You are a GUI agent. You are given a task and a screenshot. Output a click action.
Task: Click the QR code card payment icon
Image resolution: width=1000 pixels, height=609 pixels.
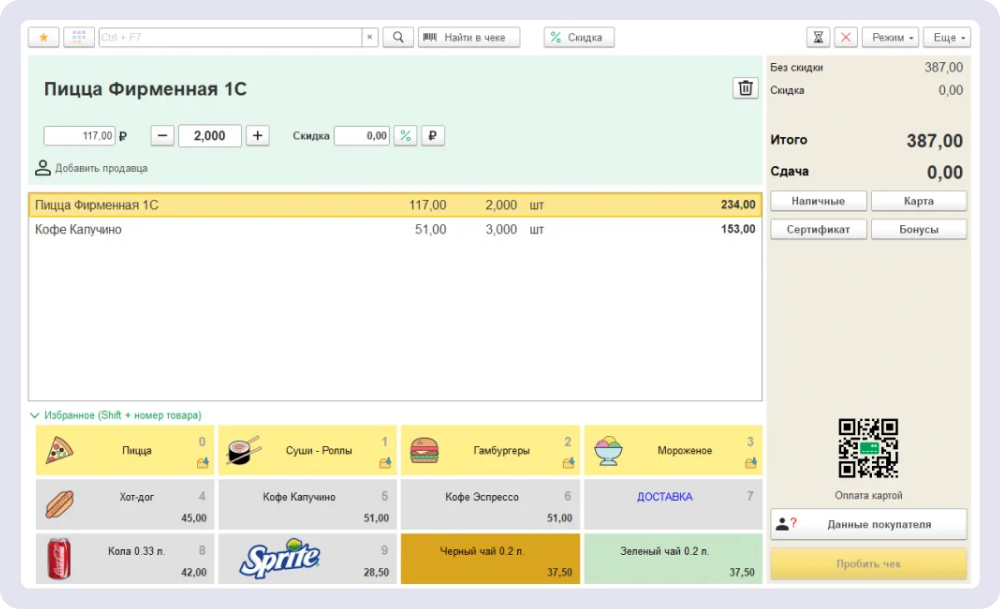(x=867, y=448)
